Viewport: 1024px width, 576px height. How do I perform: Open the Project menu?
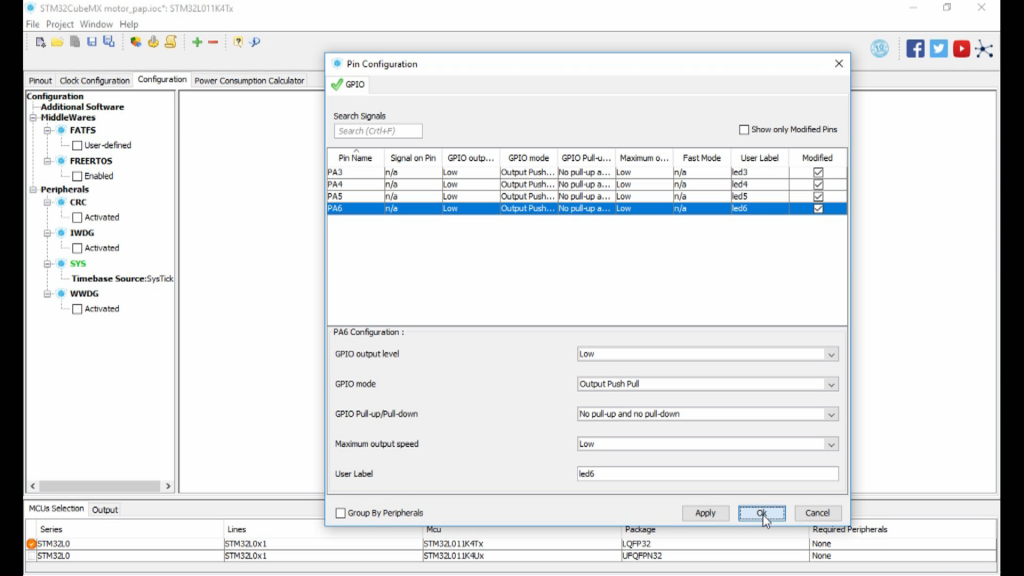[x=60, y=24]
